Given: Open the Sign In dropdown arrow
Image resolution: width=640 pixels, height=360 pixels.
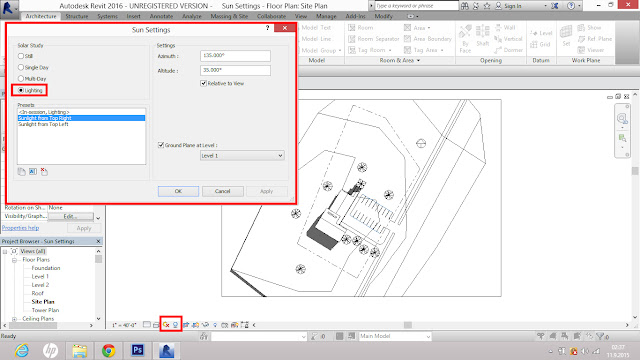Looking at the screenshot, I should pos(545,6).
